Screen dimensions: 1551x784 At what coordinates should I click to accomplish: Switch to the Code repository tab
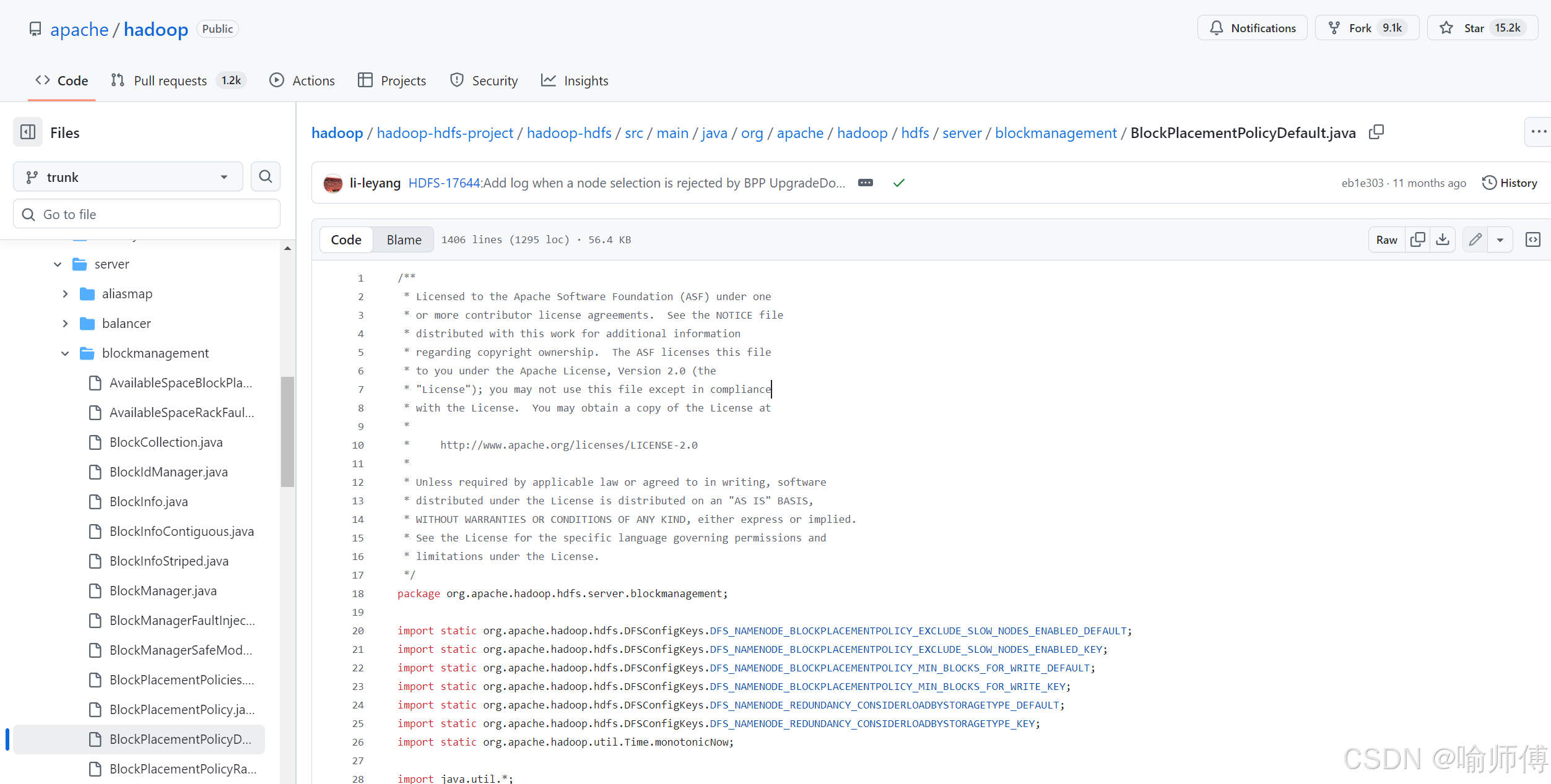62,80
